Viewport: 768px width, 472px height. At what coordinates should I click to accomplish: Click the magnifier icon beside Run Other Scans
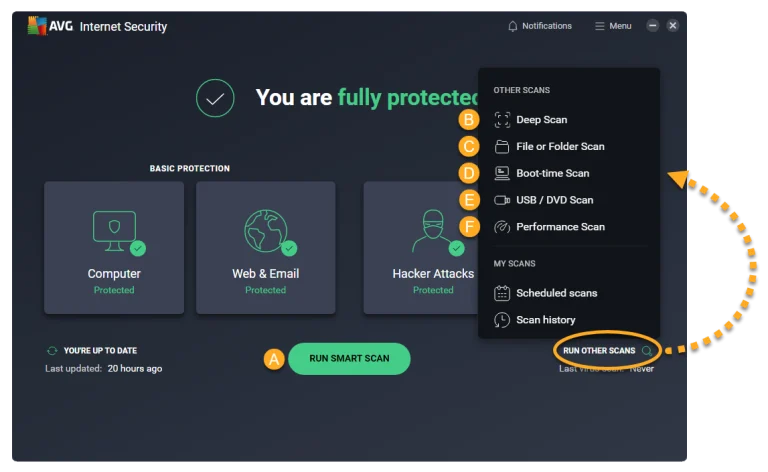647,351
